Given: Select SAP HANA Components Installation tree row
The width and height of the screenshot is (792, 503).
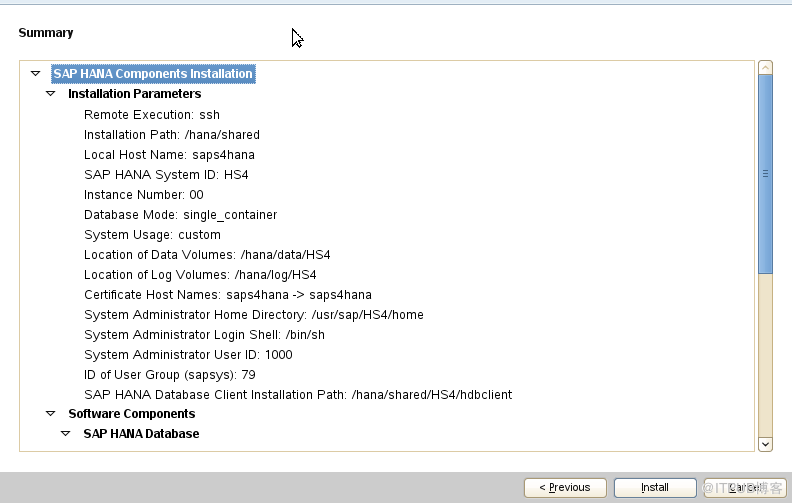Looking at the screenshot, I should coord(153,74).
